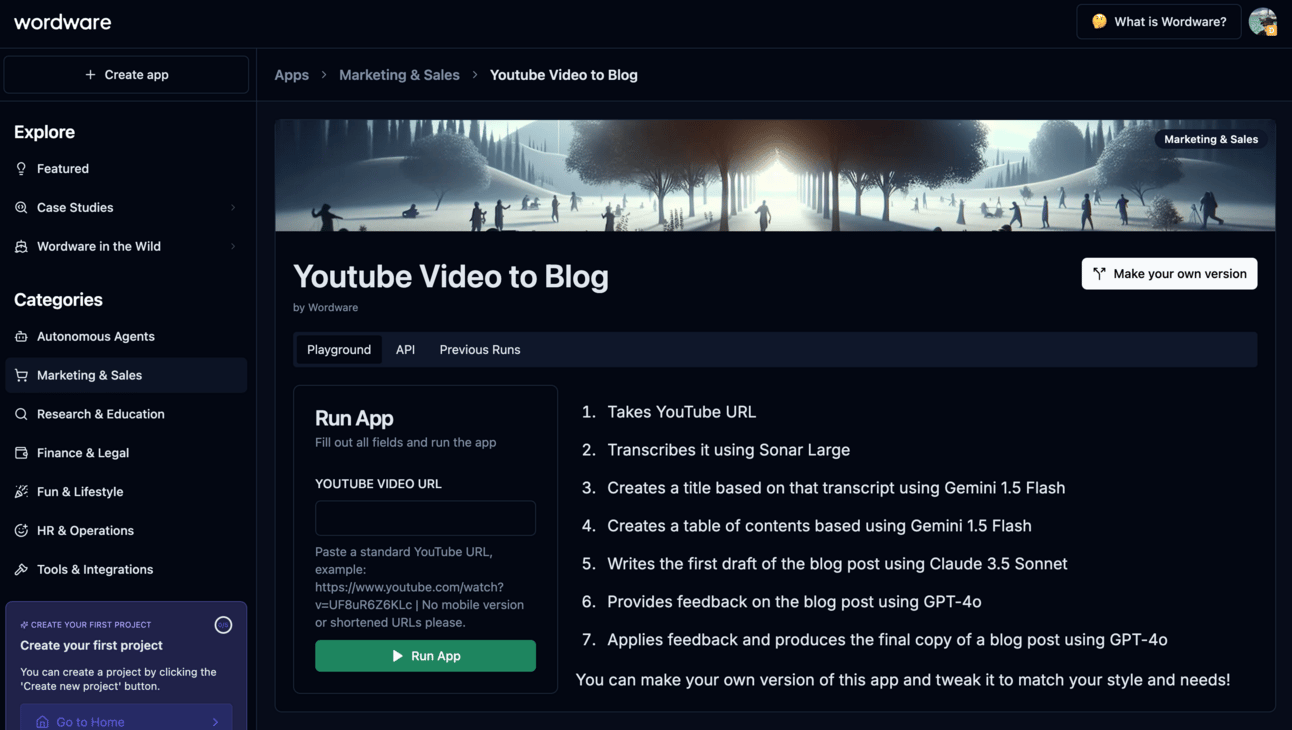
Task: Click the Research & Education search icon
Action: 21,414
